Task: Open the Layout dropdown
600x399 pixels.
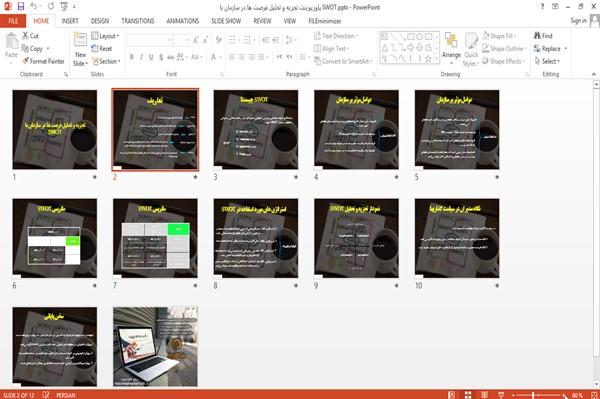Action: pyautogui.click(x=106, y=36)
